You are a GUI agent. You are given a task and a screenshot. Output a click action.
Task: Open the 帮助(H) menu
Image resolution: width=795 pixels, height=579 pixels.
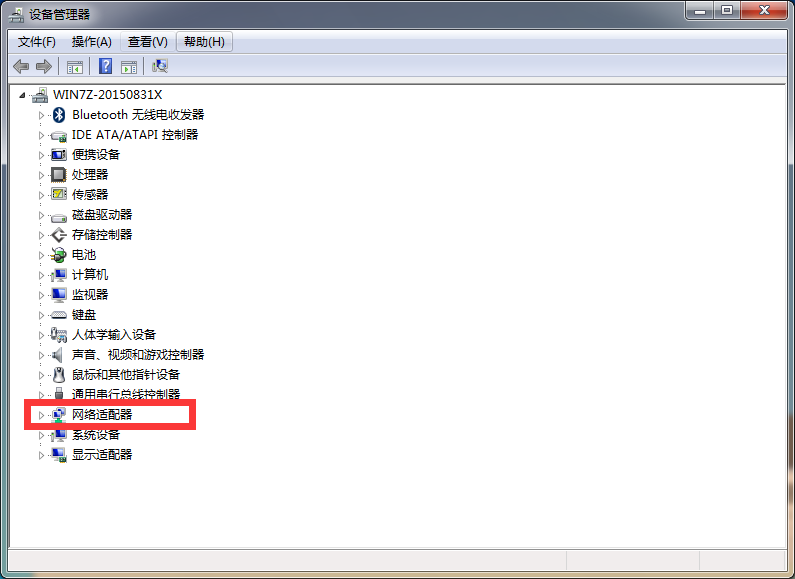tap(204, 42)
